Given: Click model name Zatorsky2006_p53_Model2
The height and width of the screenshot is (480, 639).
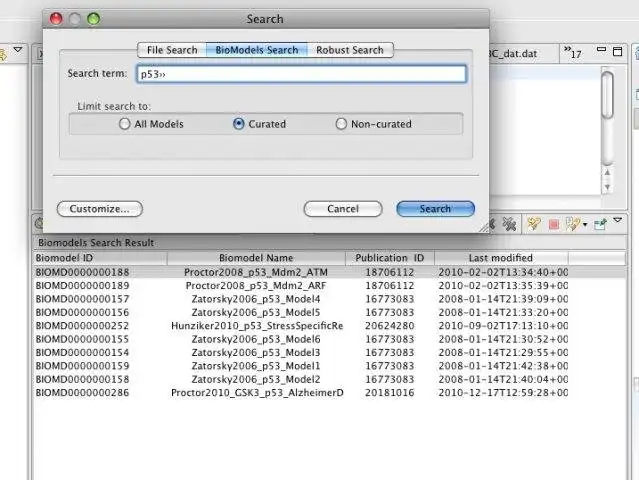Looking at the screenshot, I should point(256,379).
